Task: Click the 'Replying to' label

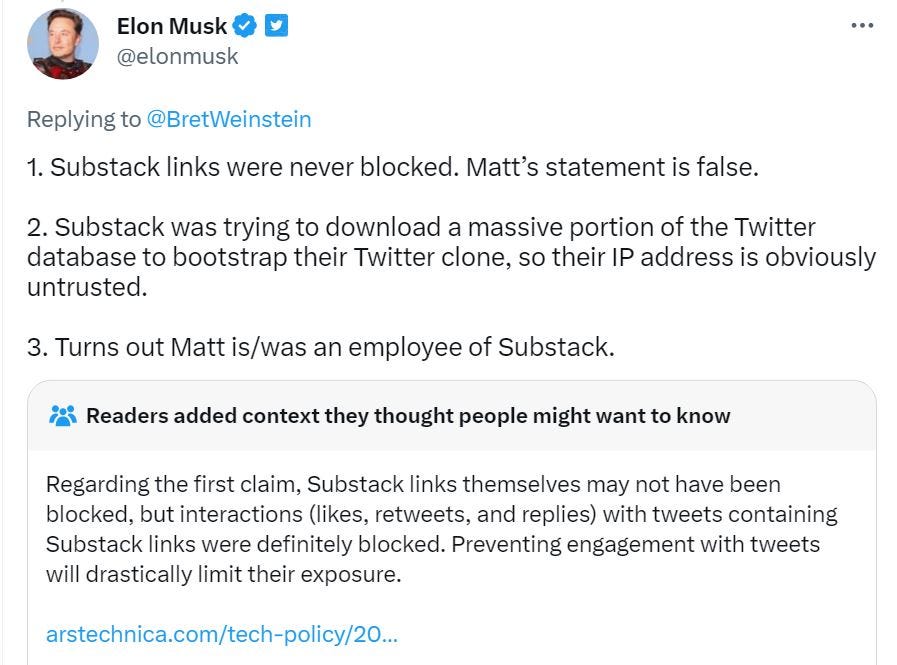Action: click(x=84, y=119)
